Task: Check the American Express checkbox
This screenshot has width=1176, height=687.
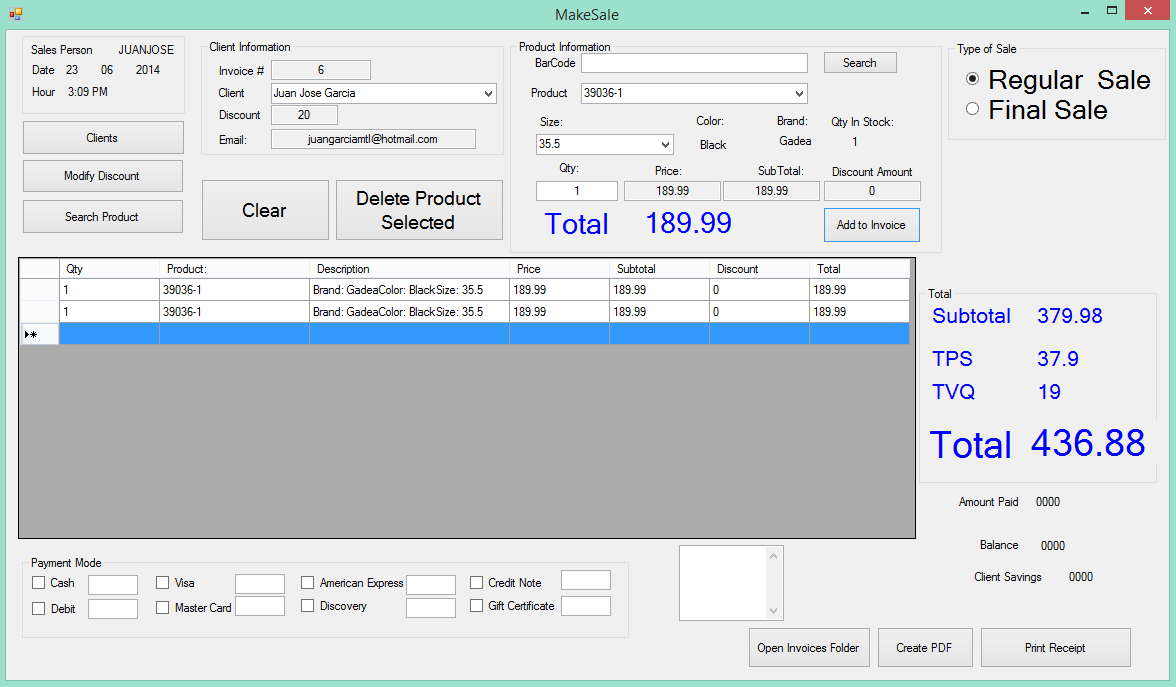Action: pos(308,583)
